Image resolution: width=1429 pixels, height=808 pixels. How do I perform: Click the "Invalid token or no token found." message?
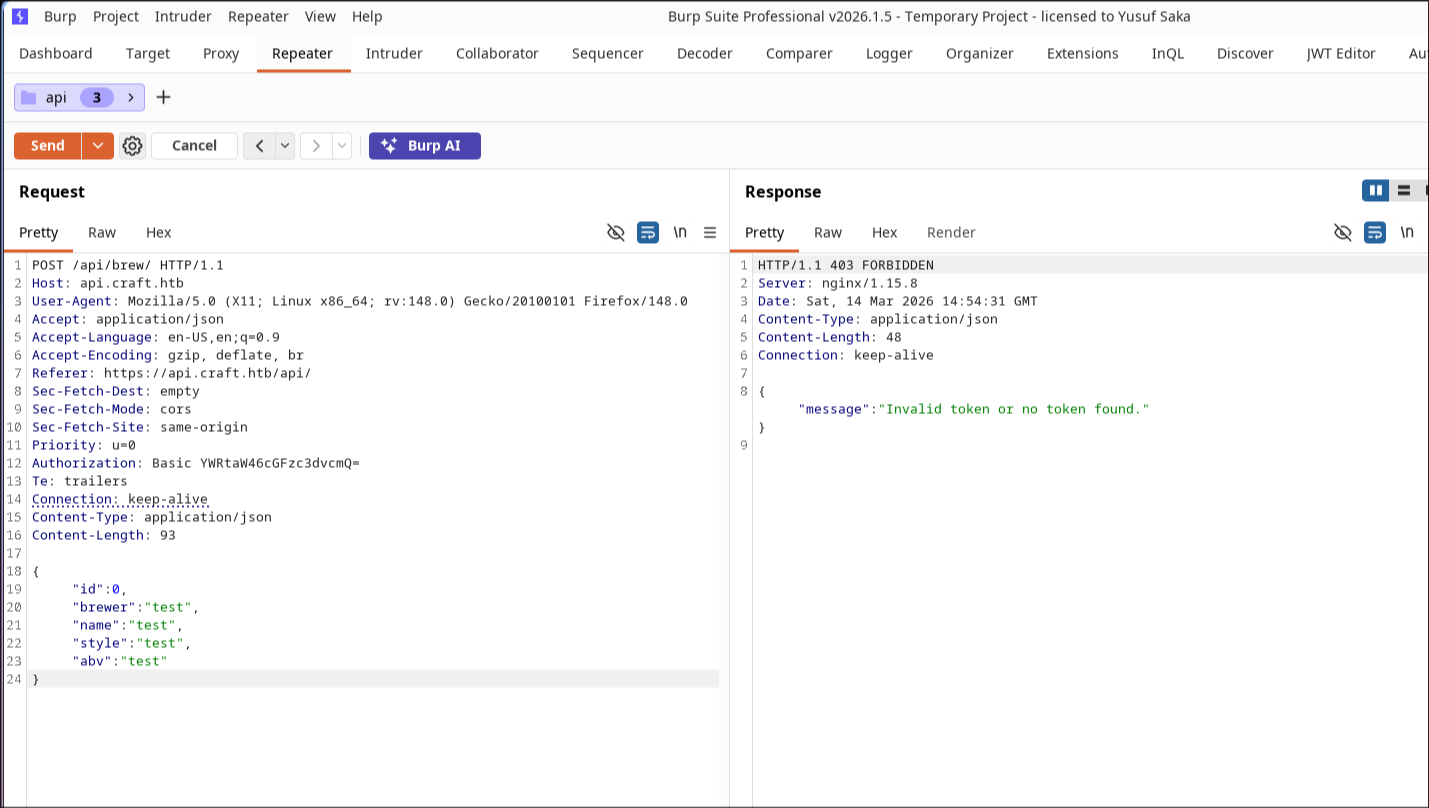point(1014,409)
